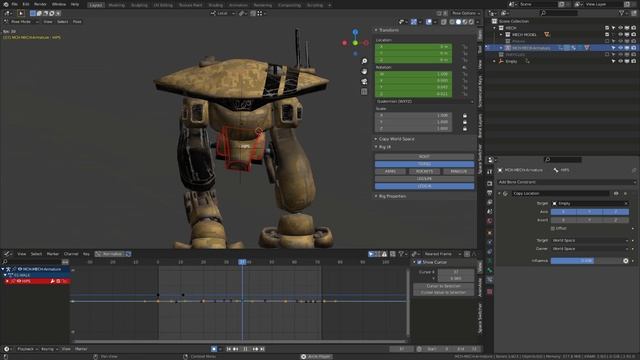Toggle Axis X in Copy Location constraint
Image resolution: width=640 pixels, height=360 pixels.
point(563,212)
